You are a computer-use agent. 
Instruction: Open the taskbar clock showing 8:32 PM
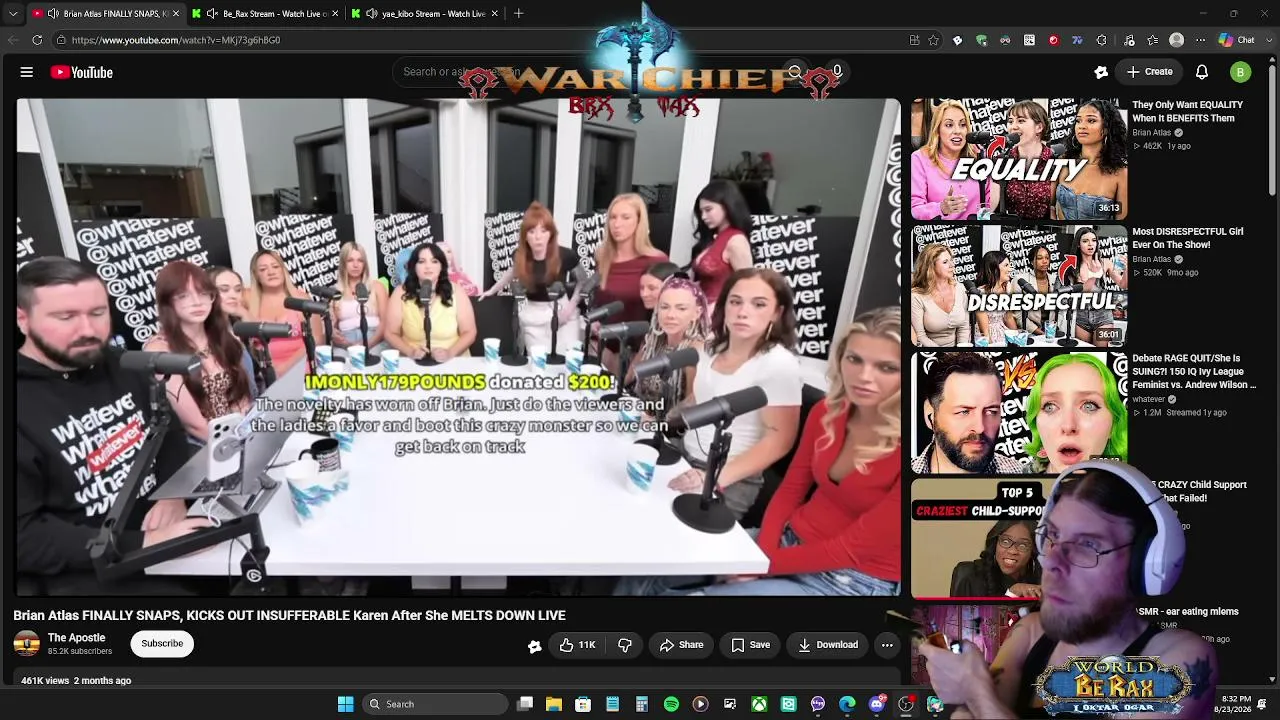pos(1234,704)
